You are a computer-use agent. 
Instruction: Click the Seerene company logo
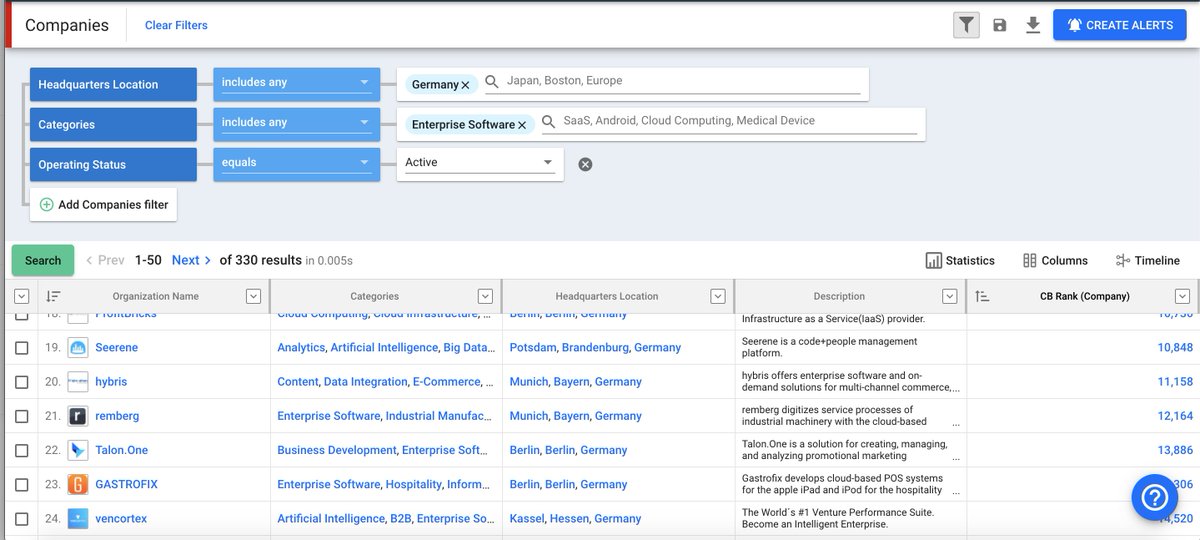coord(78,347)
